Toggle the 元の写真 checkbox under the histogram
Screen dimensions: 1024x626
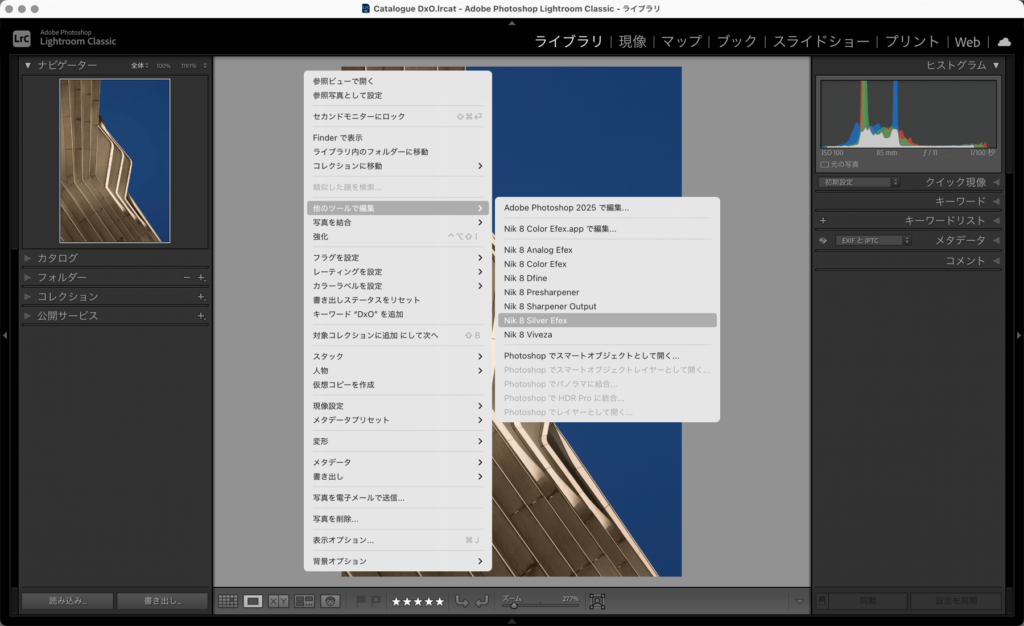coord(824,164)
